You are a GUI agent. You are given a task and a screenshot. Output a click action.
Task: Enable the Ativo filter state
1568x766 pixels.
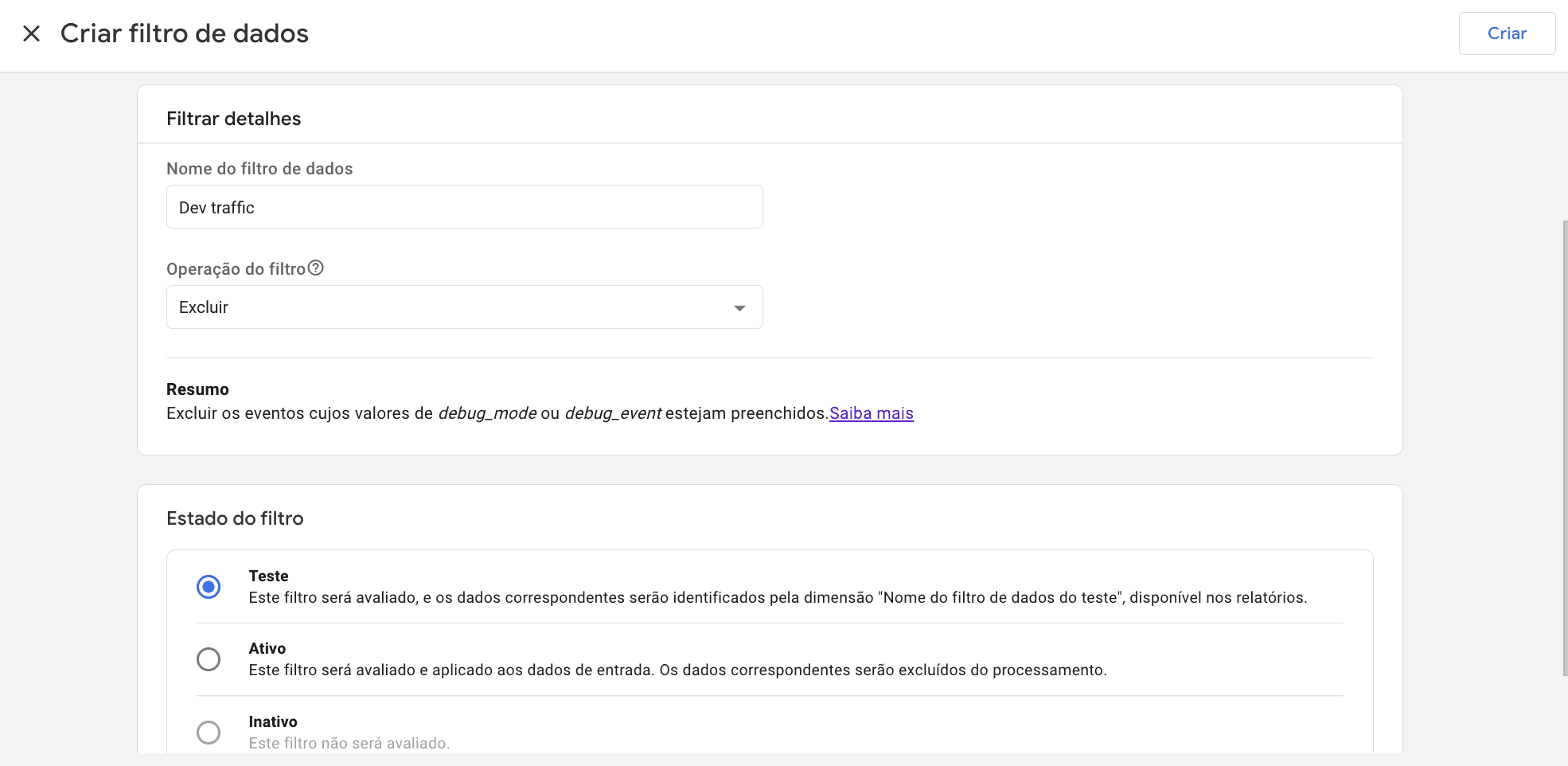(209, 659)
